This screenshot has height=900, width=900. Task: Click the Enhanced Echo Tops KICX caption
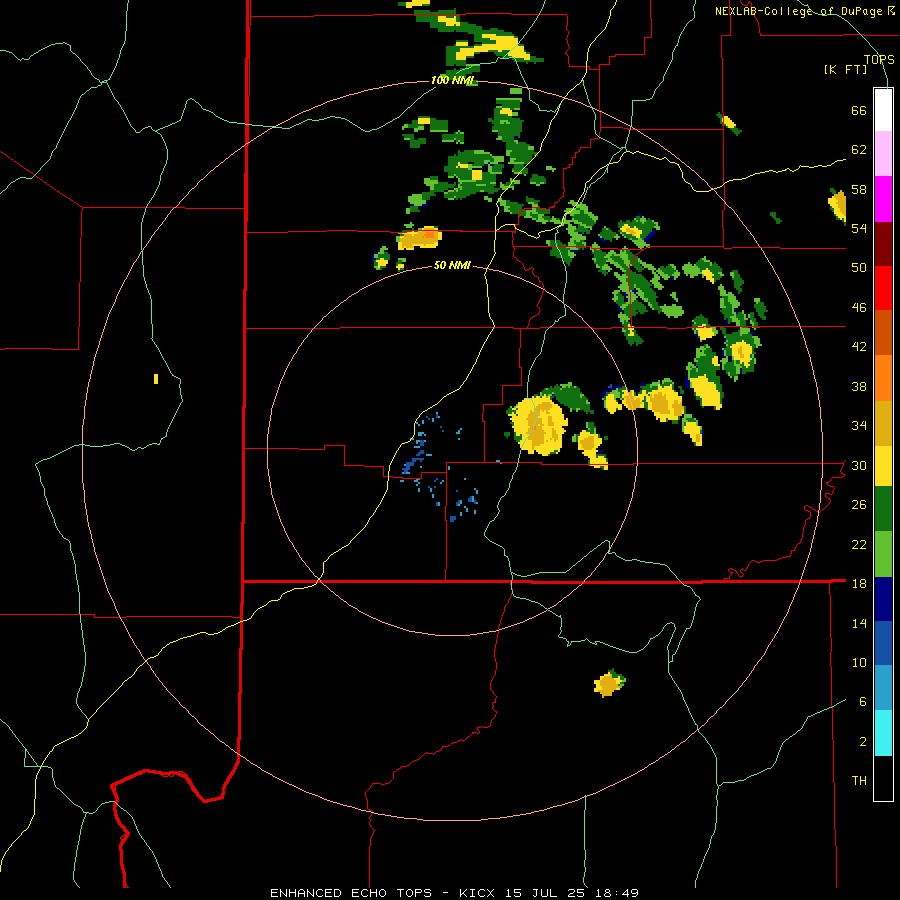pyautogui.click(x=454, y=893)
